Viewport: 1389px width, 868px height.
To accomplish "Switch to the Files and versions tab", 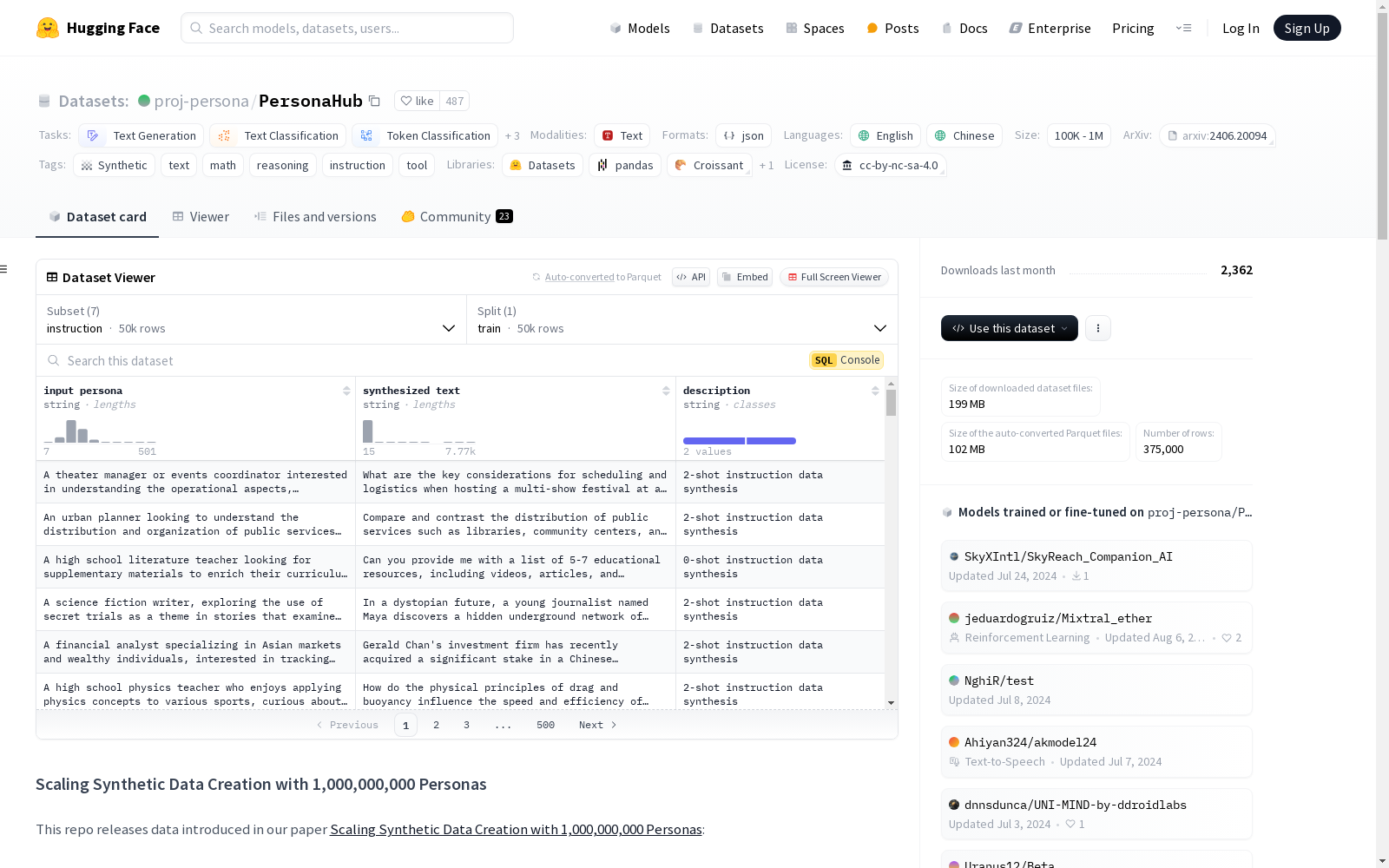I will tap(315, 217).
